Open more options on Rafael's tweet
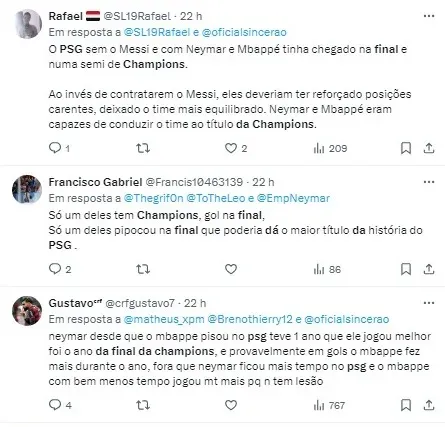This screenshot has width=445, height=427. tap(429, 16)
